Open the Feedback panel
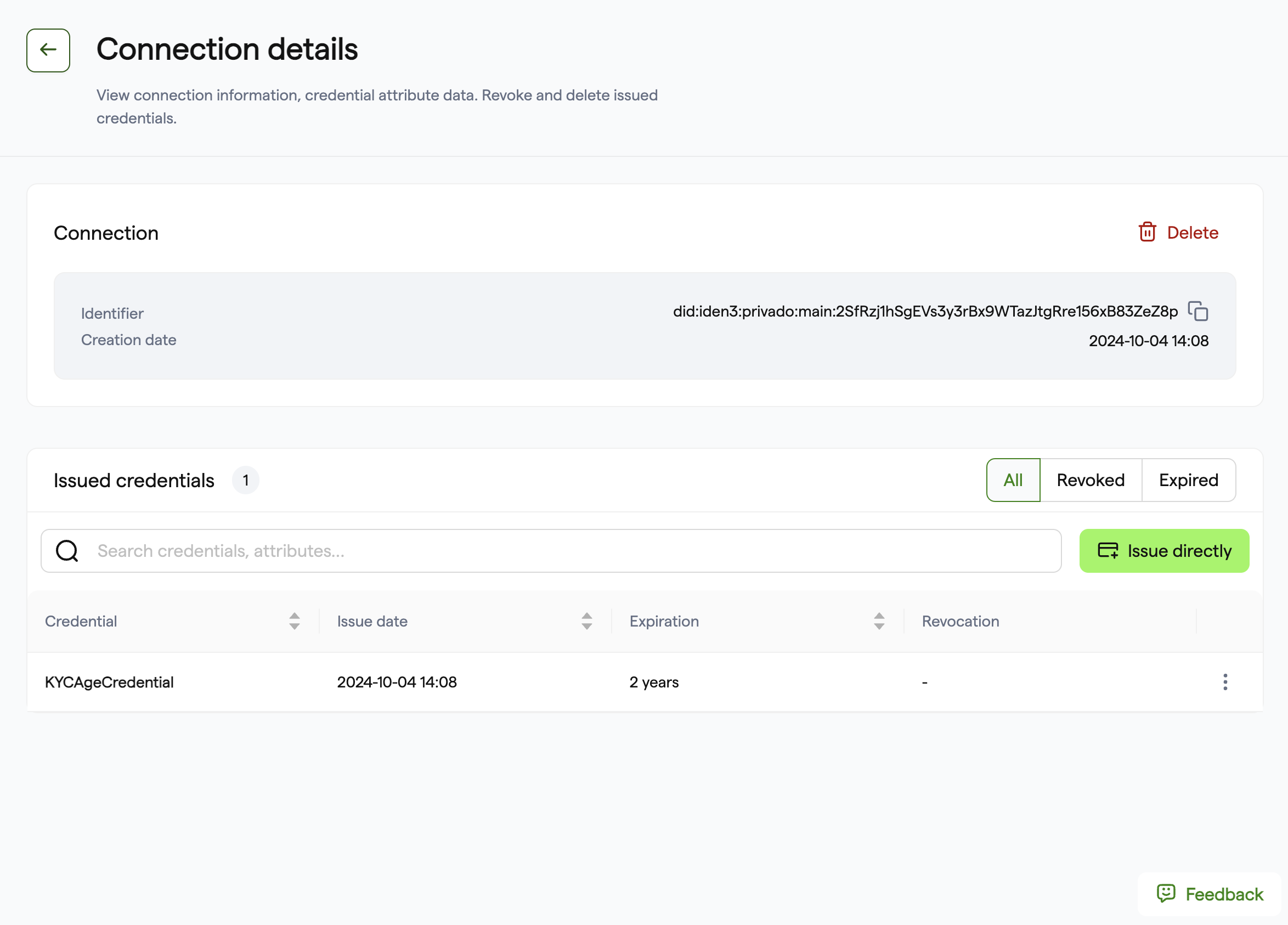Image resolution: width=1288 pixels, height=925 pixels. click(1210, 894)
